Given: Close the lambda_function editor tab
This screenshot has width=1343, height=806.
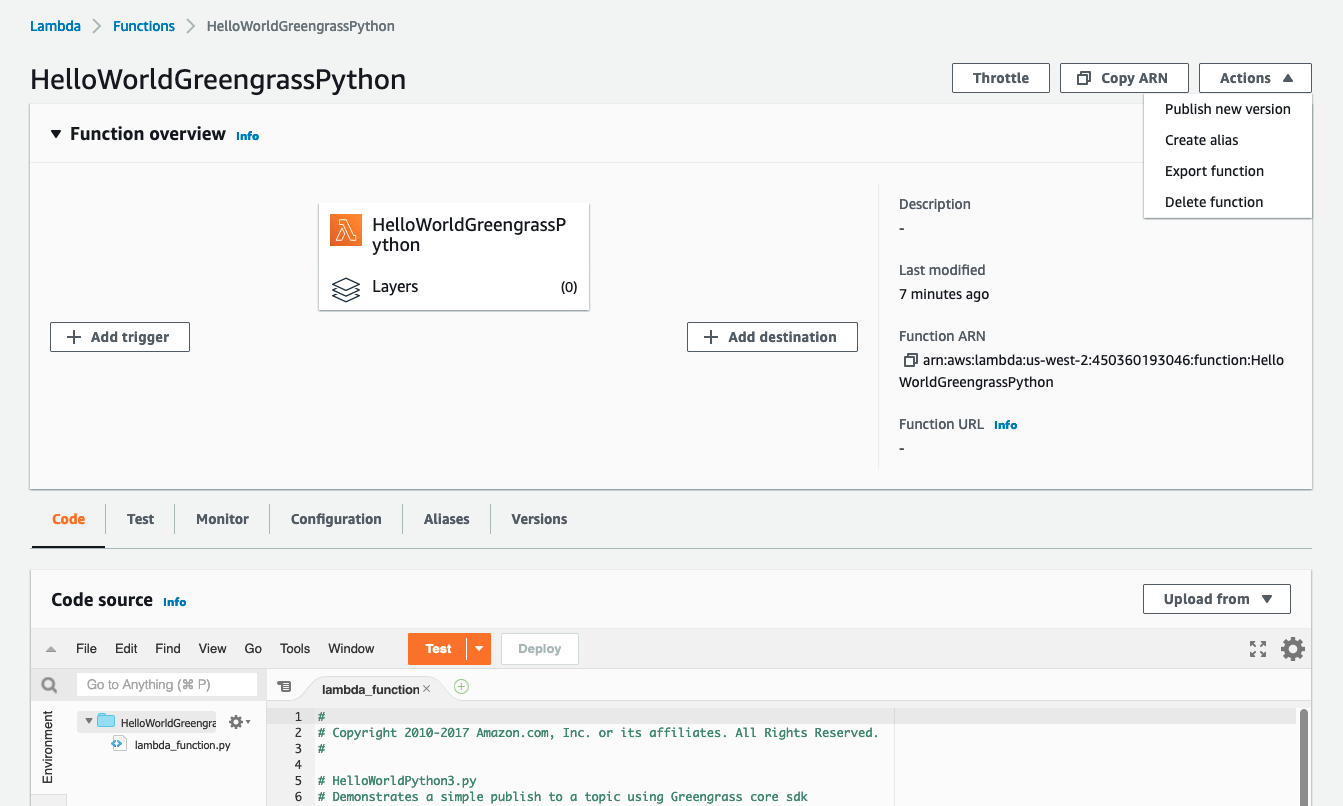Looking at the screenshot, I should coord(427,689).
